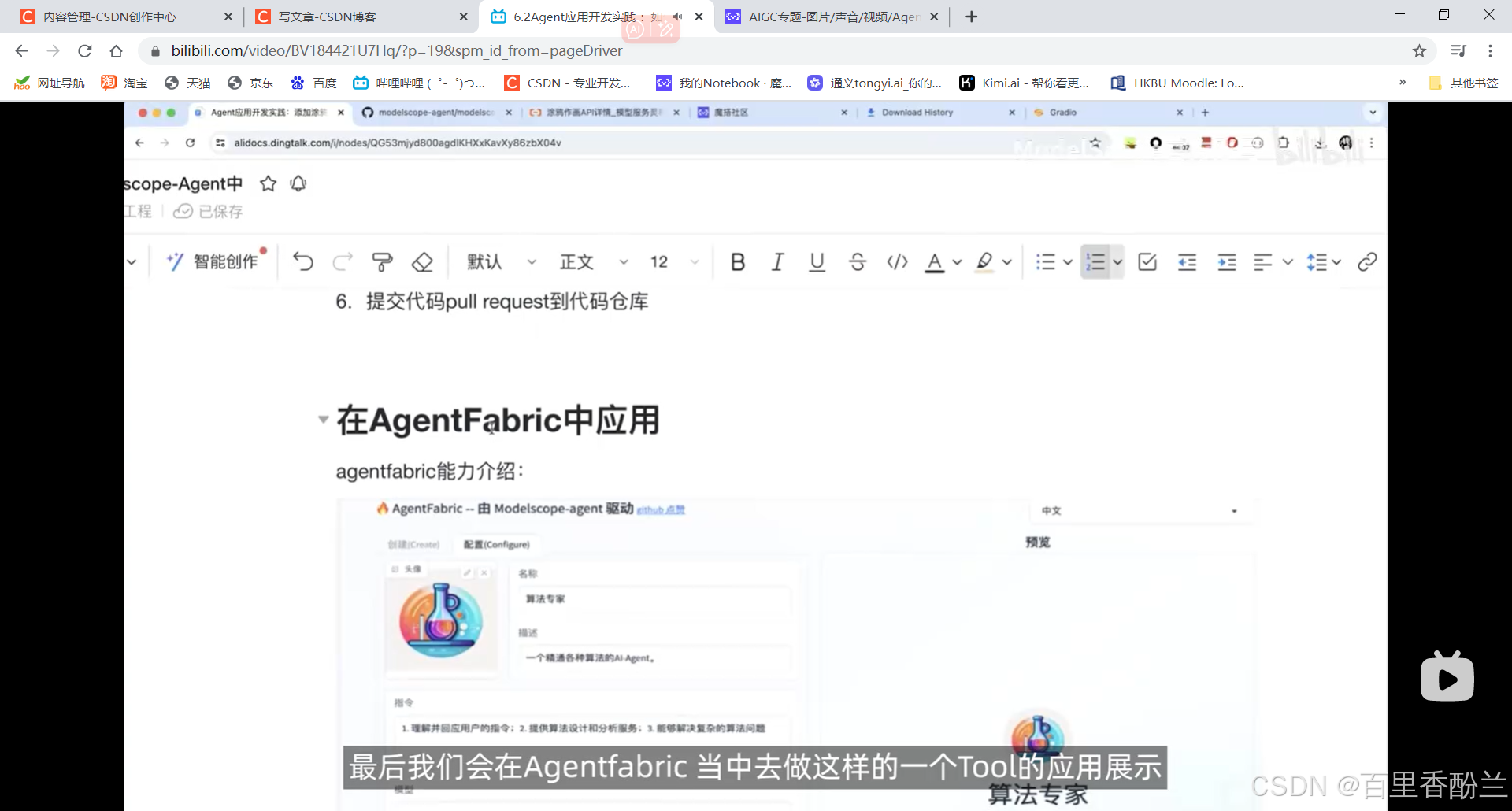
Task: Open a new browser tab
Action: (972, 17)
